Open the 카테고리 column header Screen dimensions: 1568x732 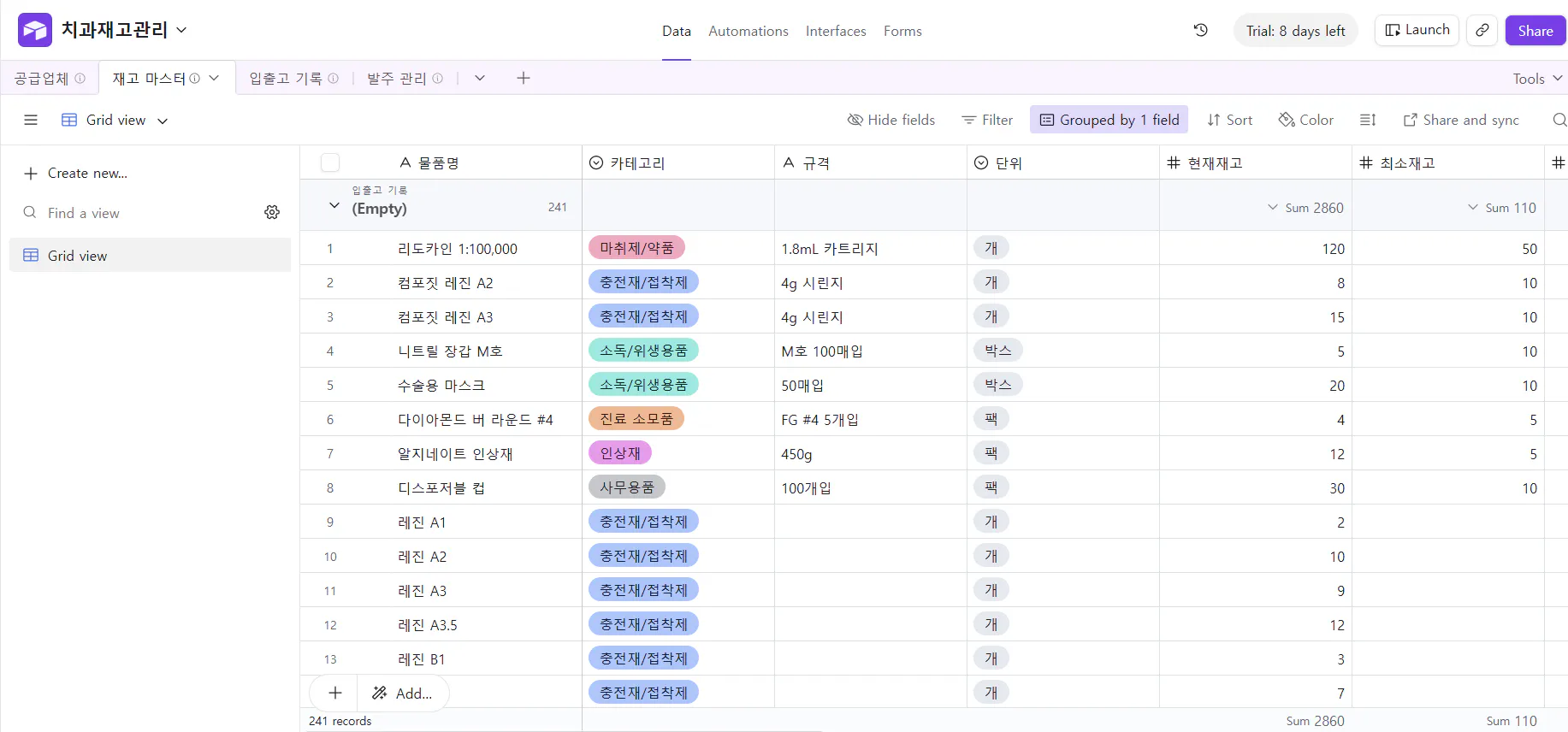click(678, 162)
